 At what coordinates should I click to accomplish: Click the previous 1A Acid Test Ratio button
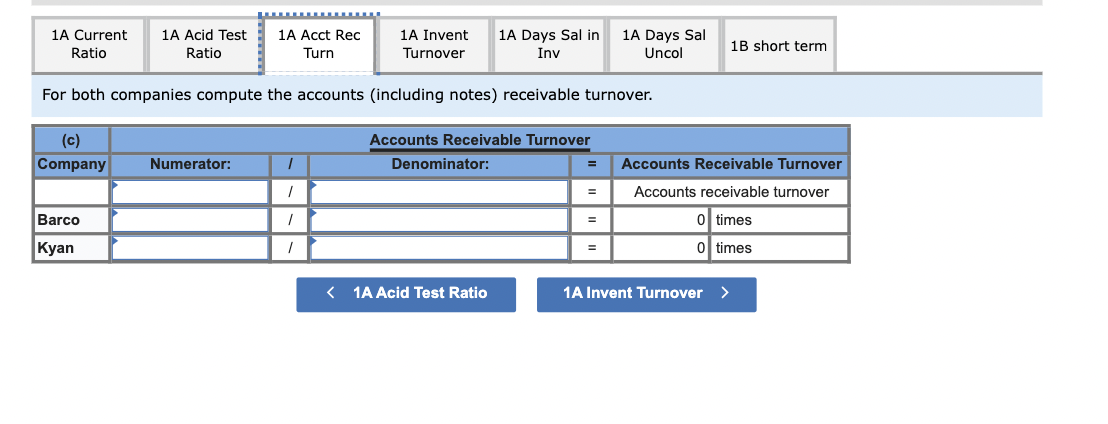pyautogui.click(x=406, y=294)
